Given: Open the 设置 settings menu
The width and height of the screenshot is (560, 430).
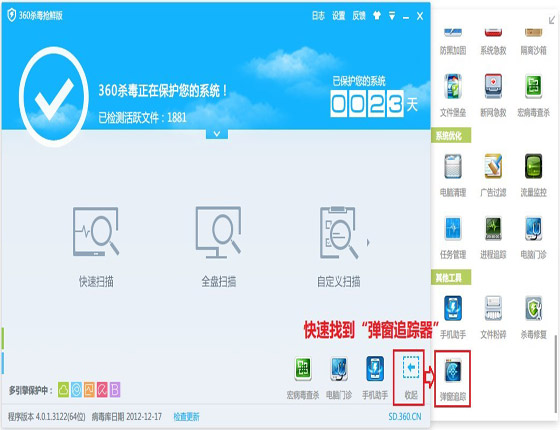Looking at the screenshot, I should coord(339,16).
